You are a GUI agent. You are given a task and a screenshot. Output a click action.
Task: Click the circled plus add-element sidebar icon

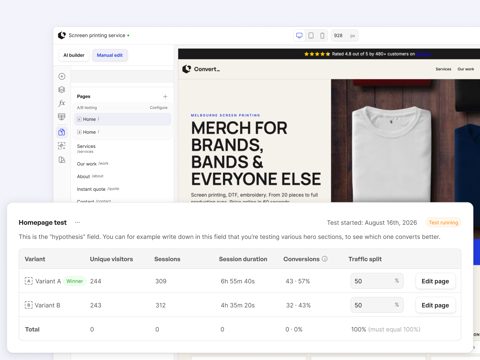tap(62, 76)
